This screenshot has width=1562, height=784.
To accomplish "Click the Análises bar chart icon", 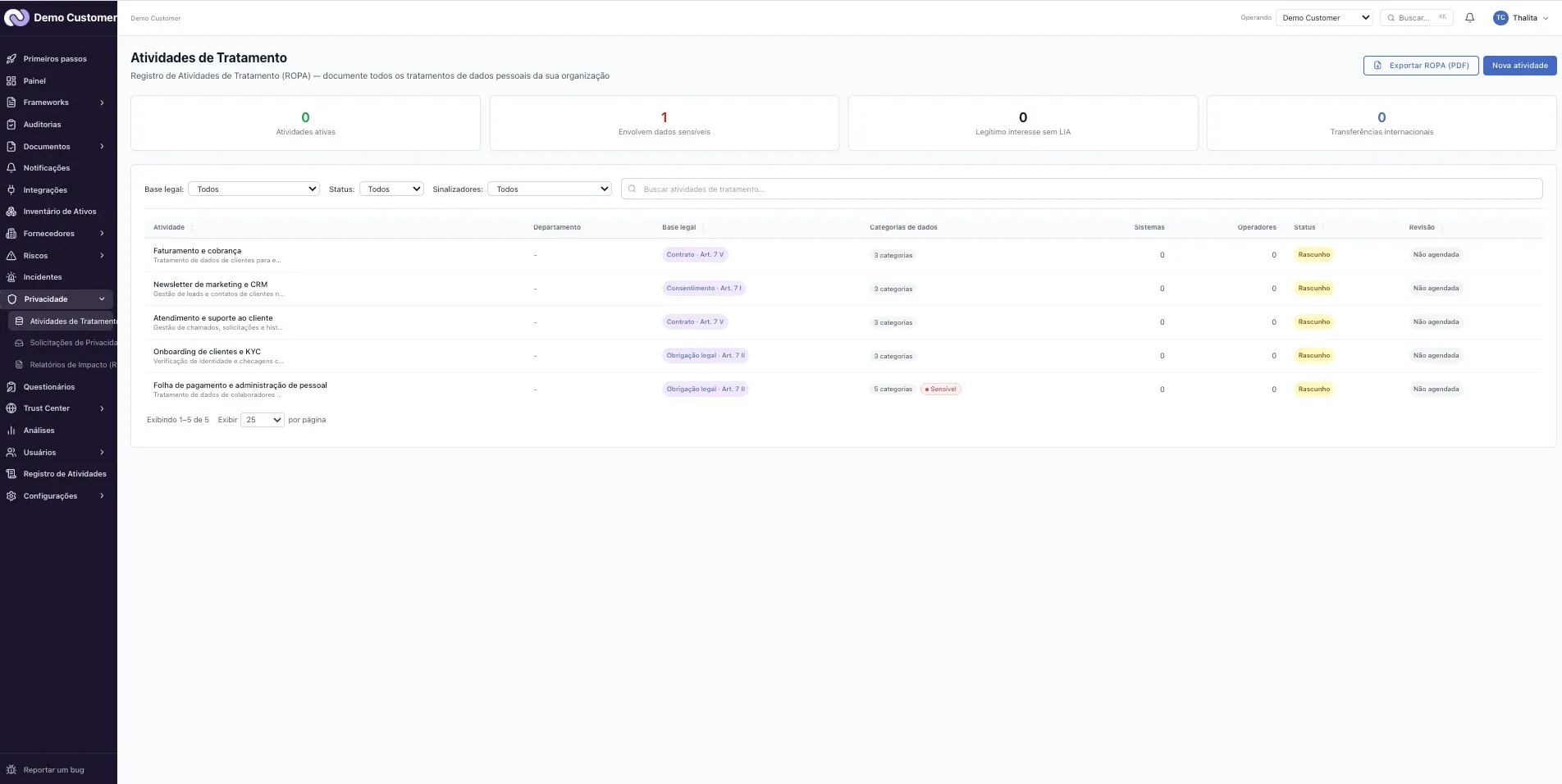I will 11,431.
